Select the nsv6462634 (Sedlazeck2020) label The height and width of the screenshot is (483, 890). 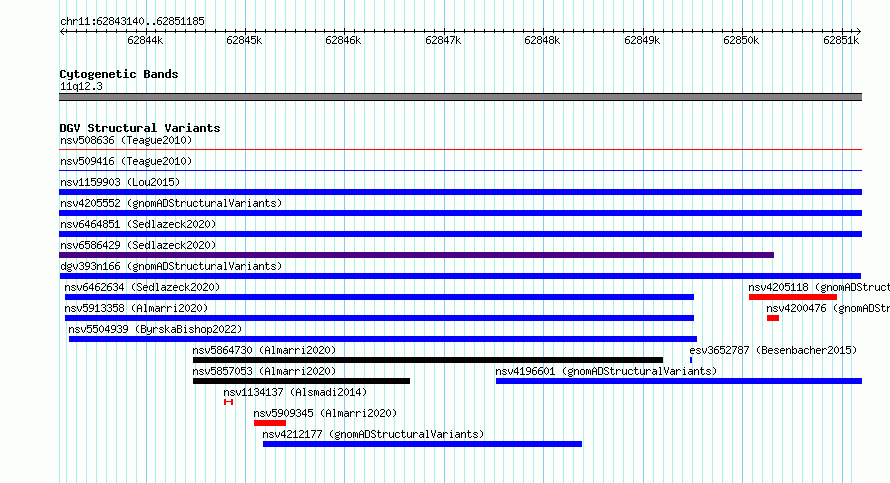tap(142, 287)
